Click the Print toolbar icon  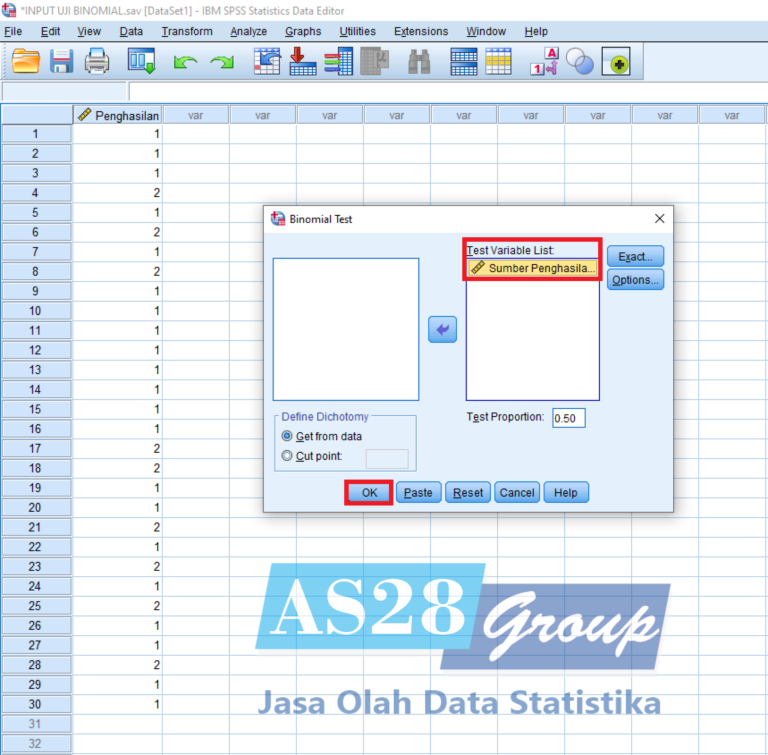point(97,63)
